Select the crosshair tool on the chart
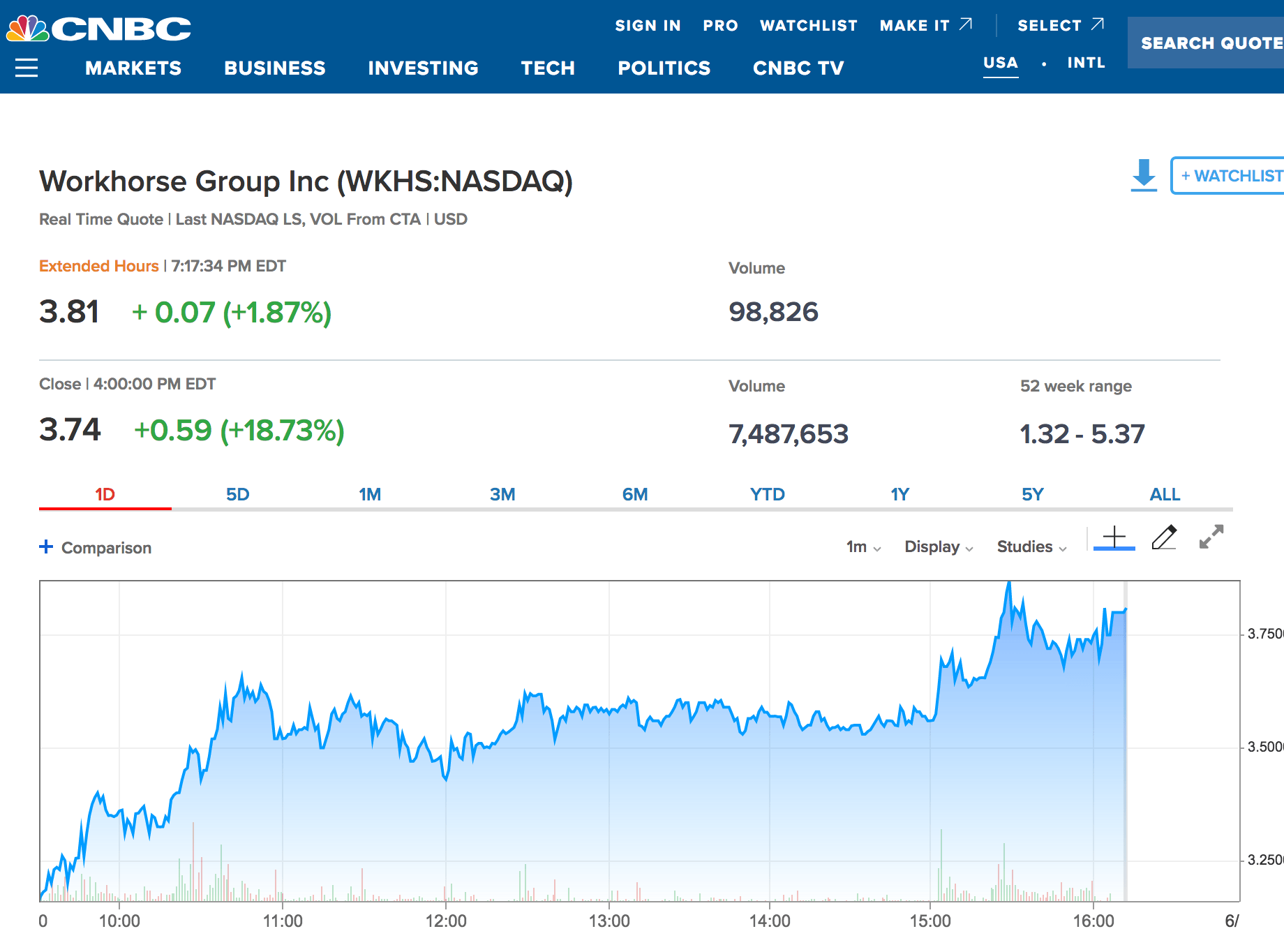 click(1114, 537)
